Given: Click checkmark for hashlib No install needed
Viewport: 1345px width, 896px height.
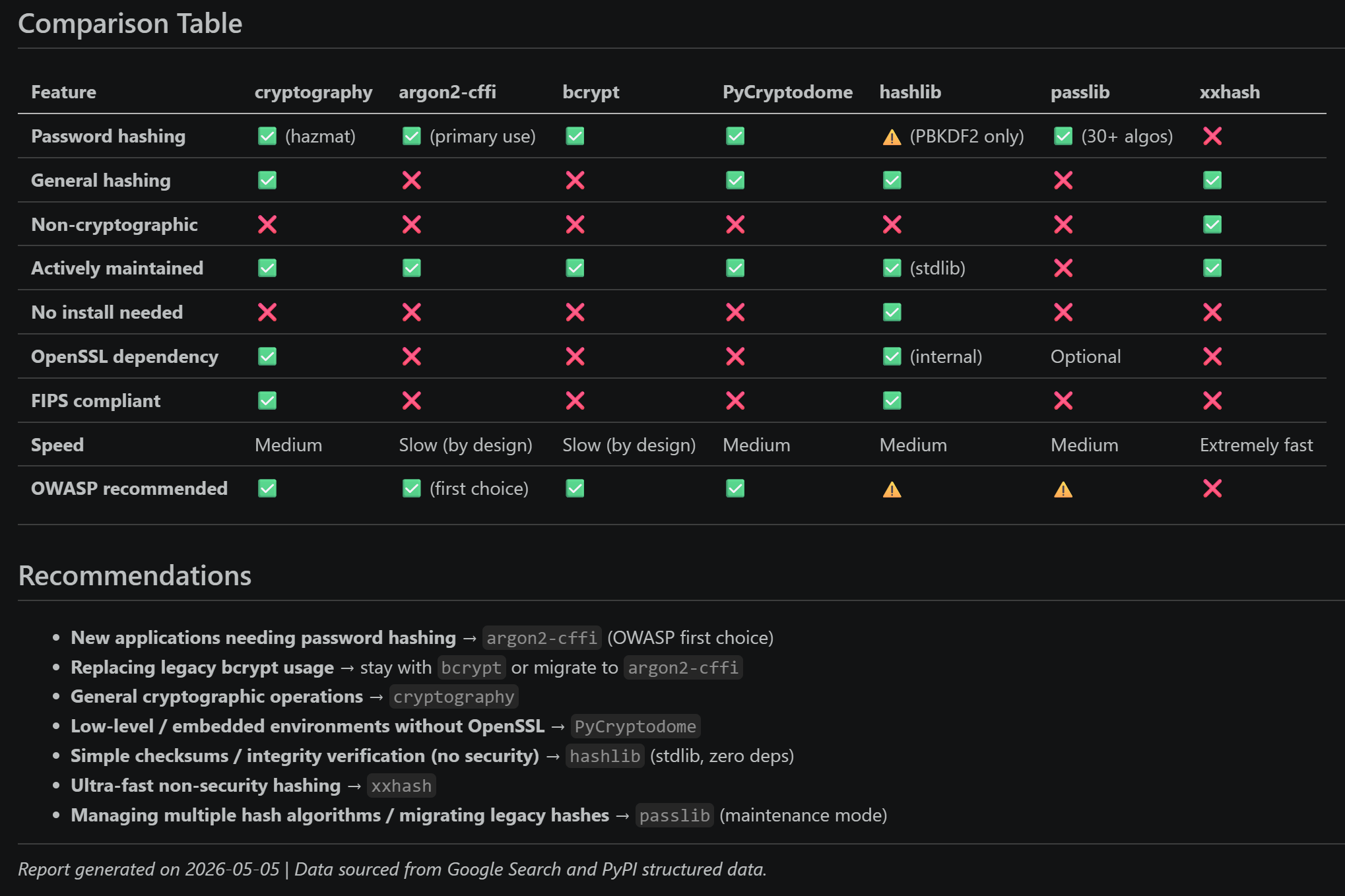Looking at the screenshot, I should coord(892,312).
